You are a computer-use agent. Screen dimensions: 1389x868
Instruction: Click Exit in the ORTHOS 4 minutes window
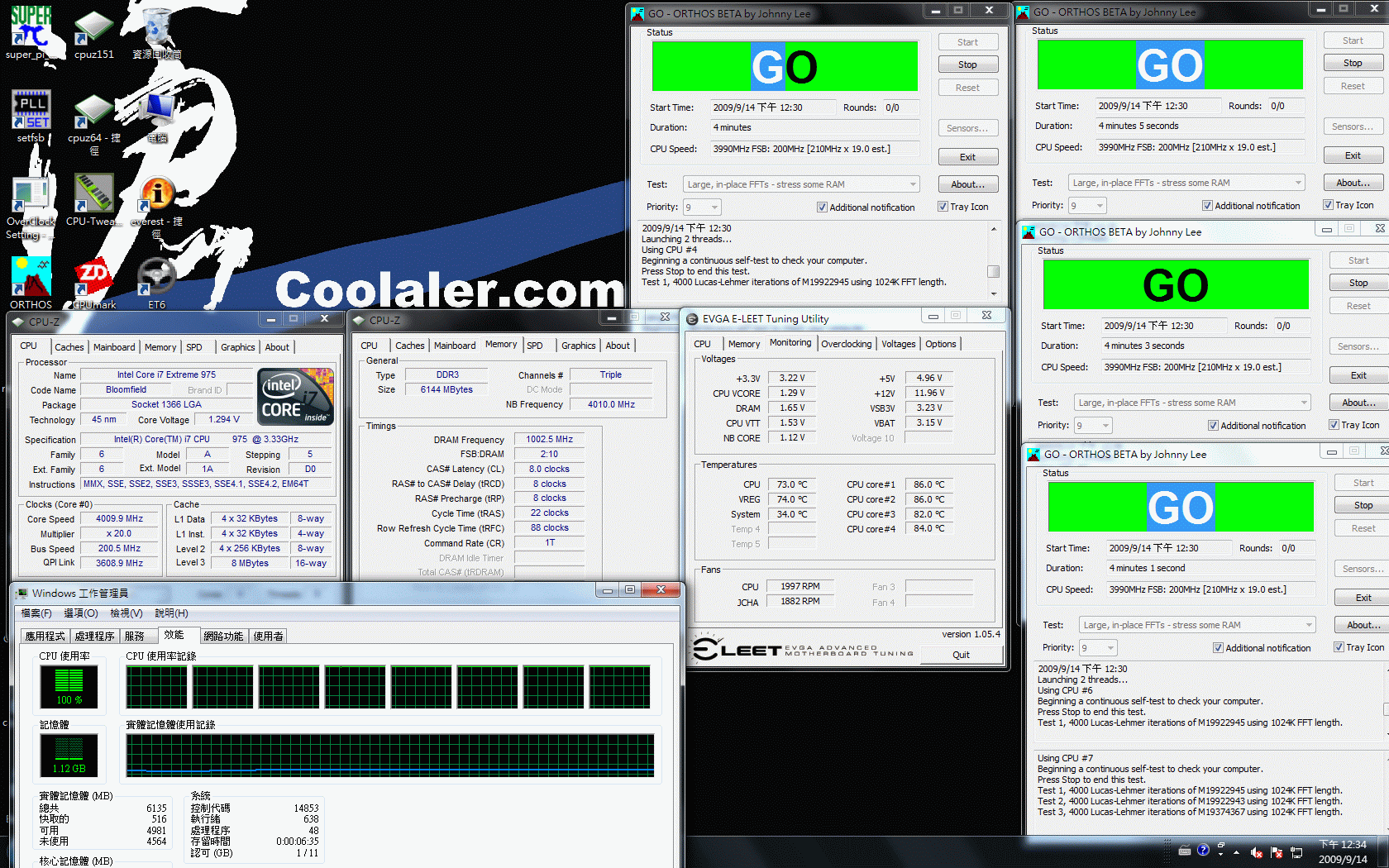click(x=967, y=157)
